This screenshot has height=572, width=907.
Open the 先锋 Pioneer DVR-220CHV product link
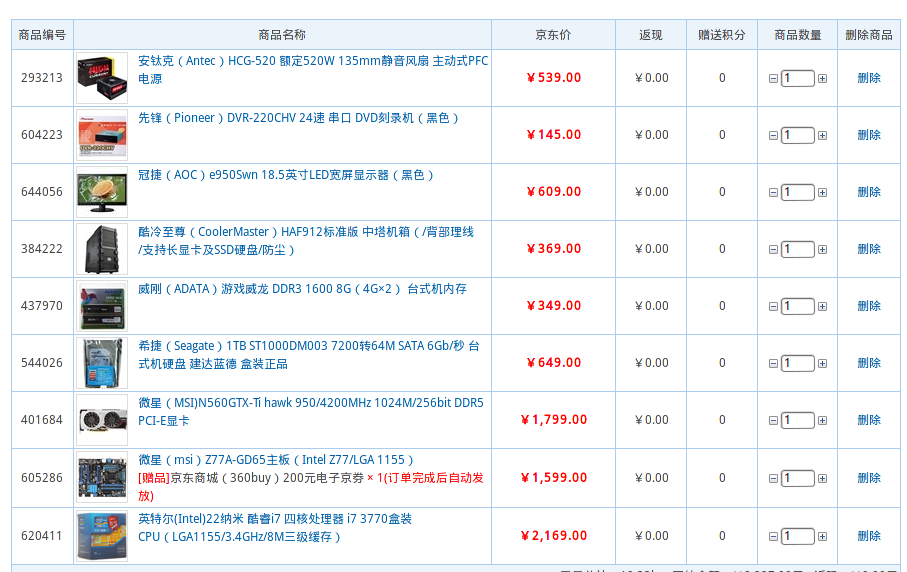(298, 118)
